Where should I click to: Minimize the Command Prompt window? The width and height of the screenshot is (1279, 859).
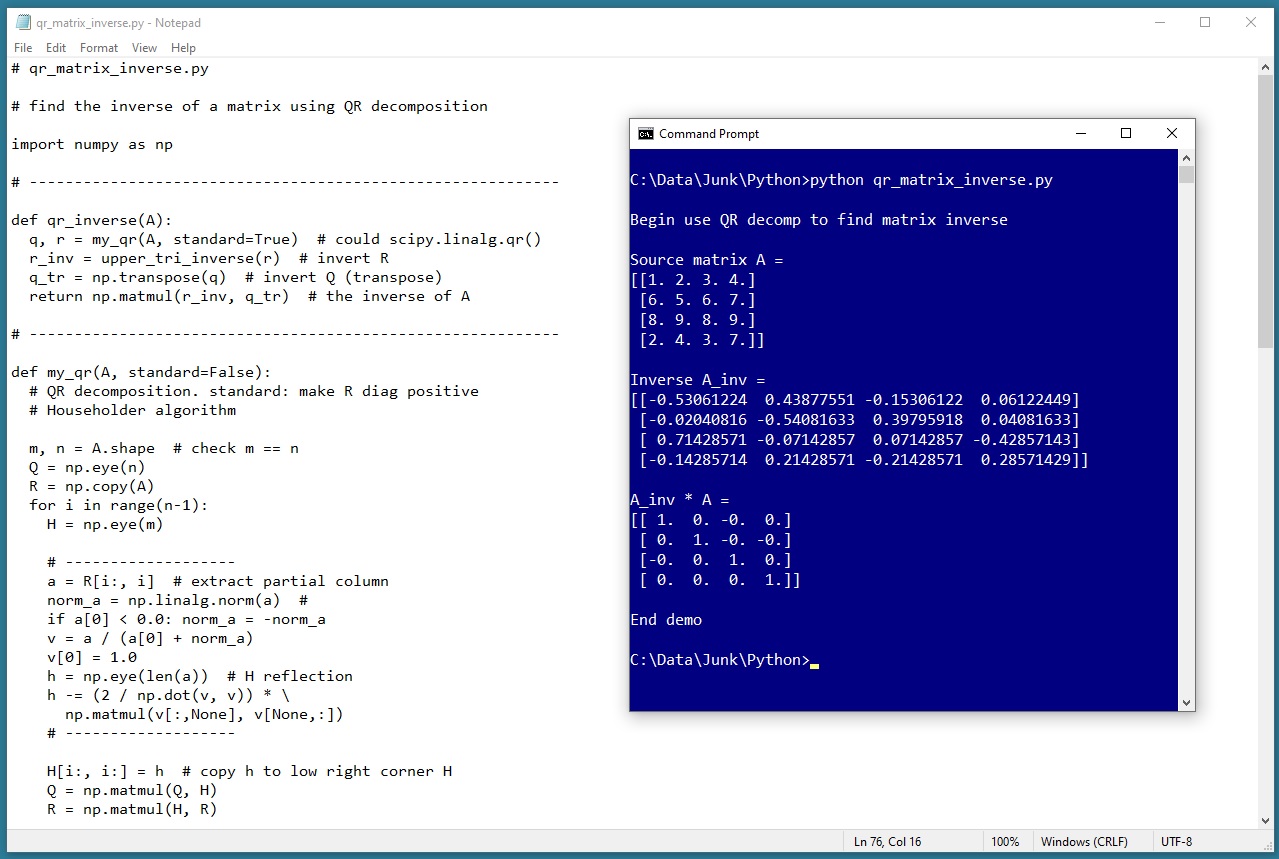click(1080, 134)
